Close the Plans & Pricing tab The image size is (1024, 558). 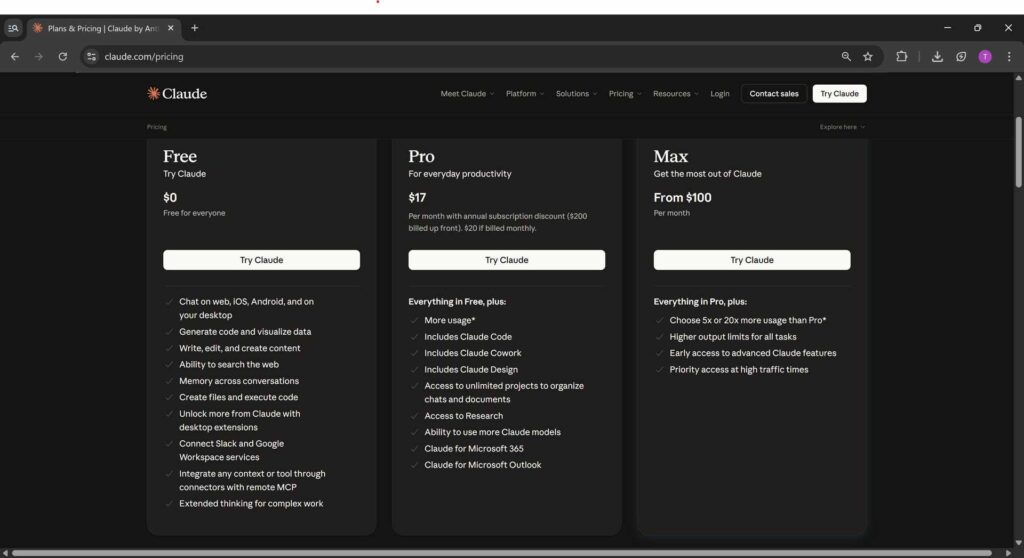pyautogui.click(x=170, y=28)
